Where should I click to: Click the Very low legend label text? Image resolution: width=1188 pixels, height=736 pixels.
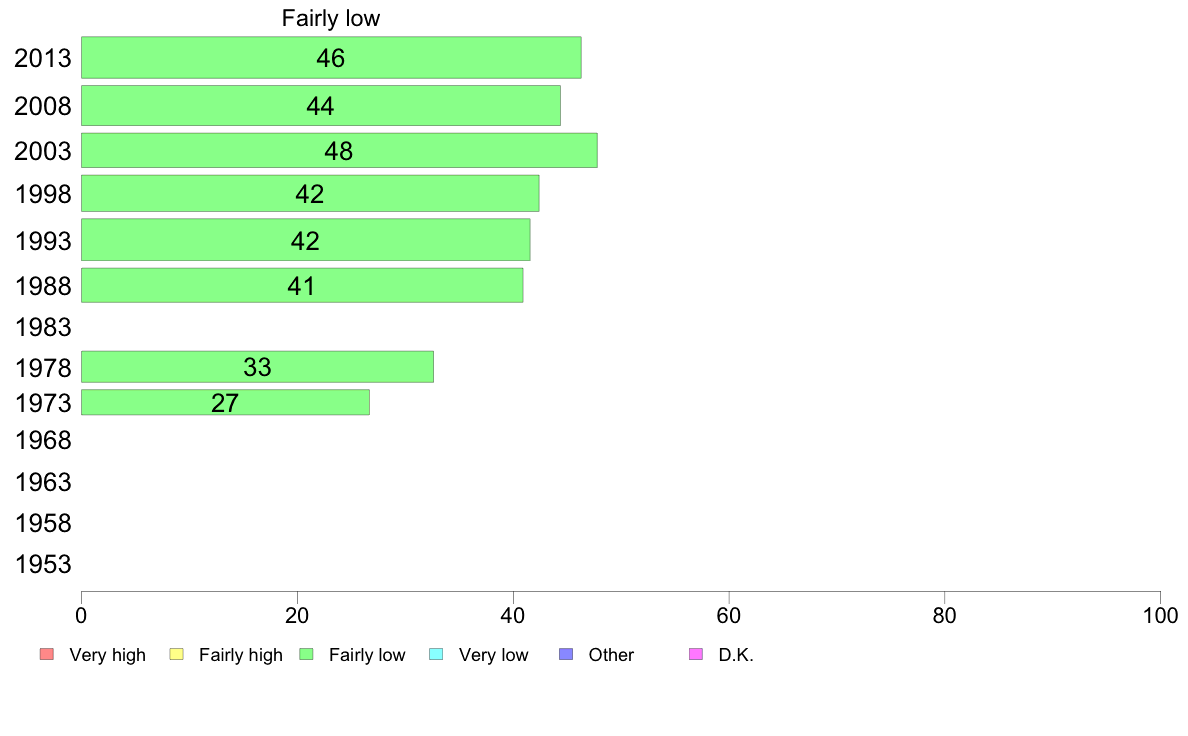click(x=493, y=655)
